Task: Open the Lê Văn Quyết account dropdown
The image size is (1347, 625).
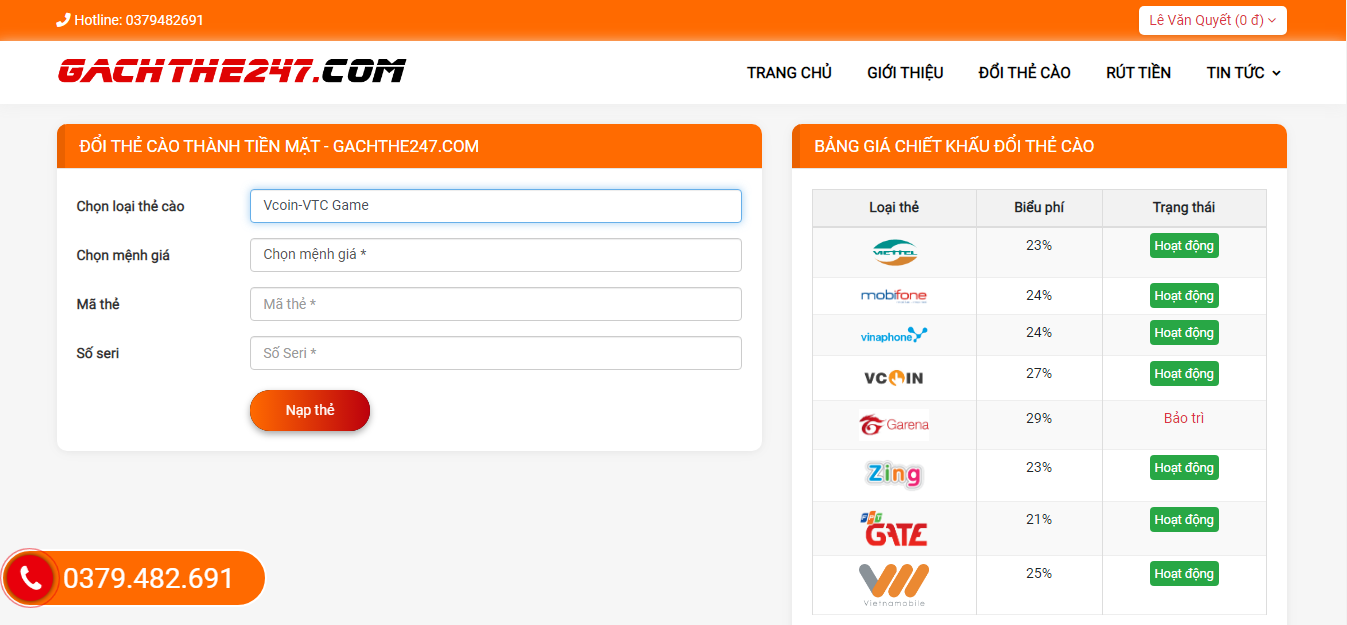Action: click(1212, 20)
